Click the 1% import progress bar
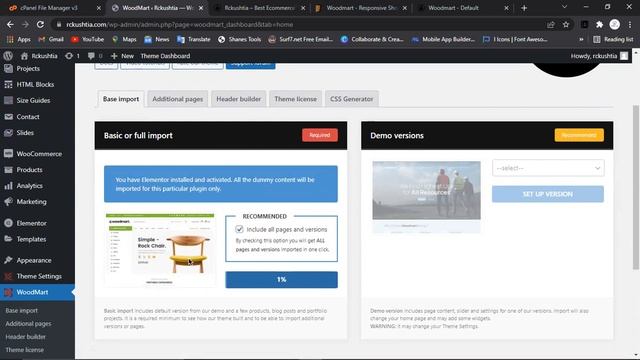Screen dimensions: 640x360 tap(282, 280)
